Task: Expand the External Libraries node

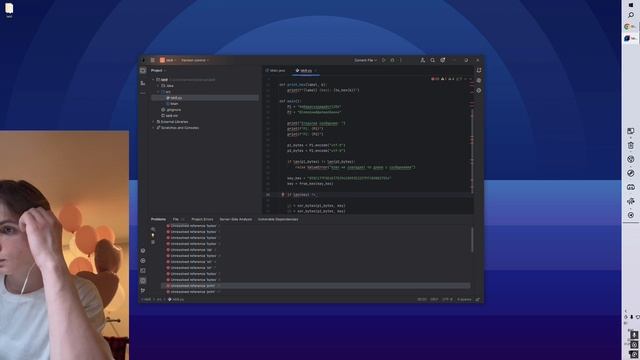Action: coord(154,122)
